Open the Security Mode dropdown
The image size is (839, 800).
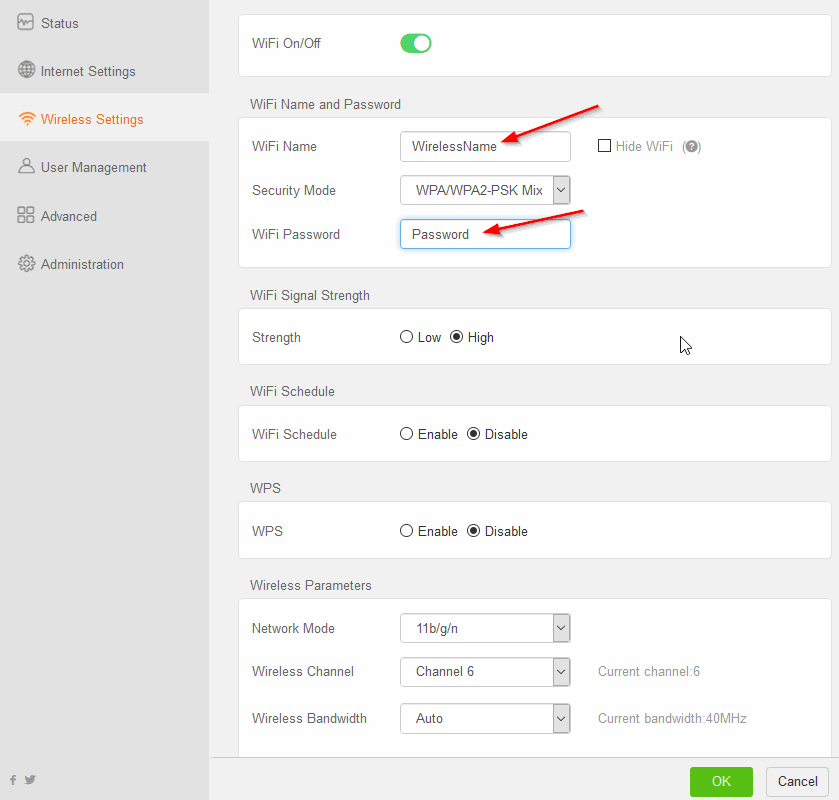(485, 190)
